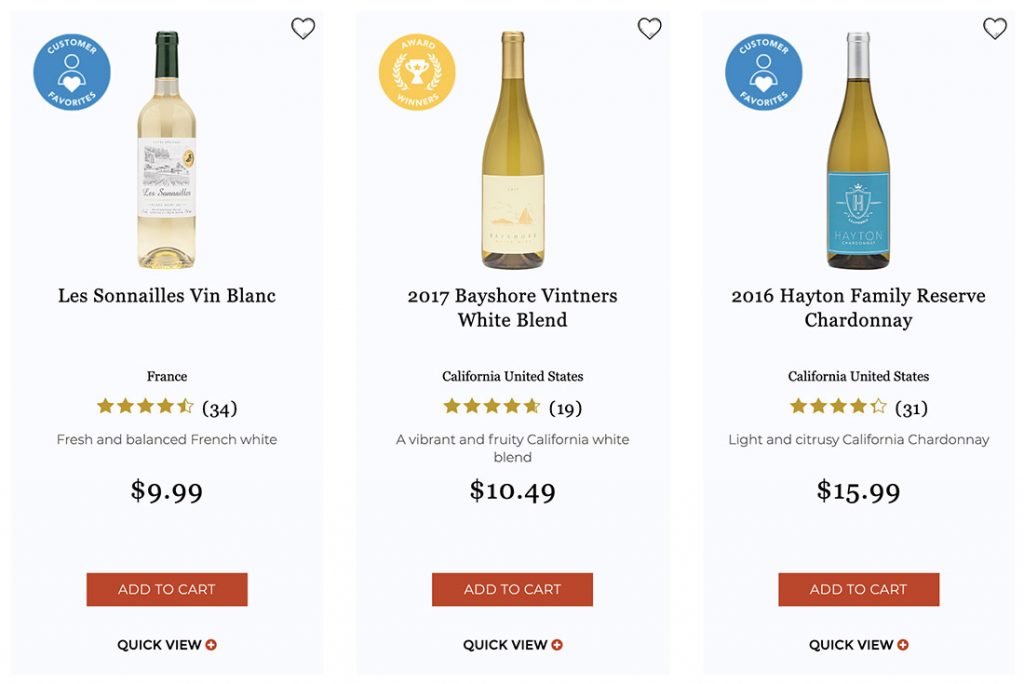Click the Award Winners badge on Bayshore wine

click(x=417, y=72)
